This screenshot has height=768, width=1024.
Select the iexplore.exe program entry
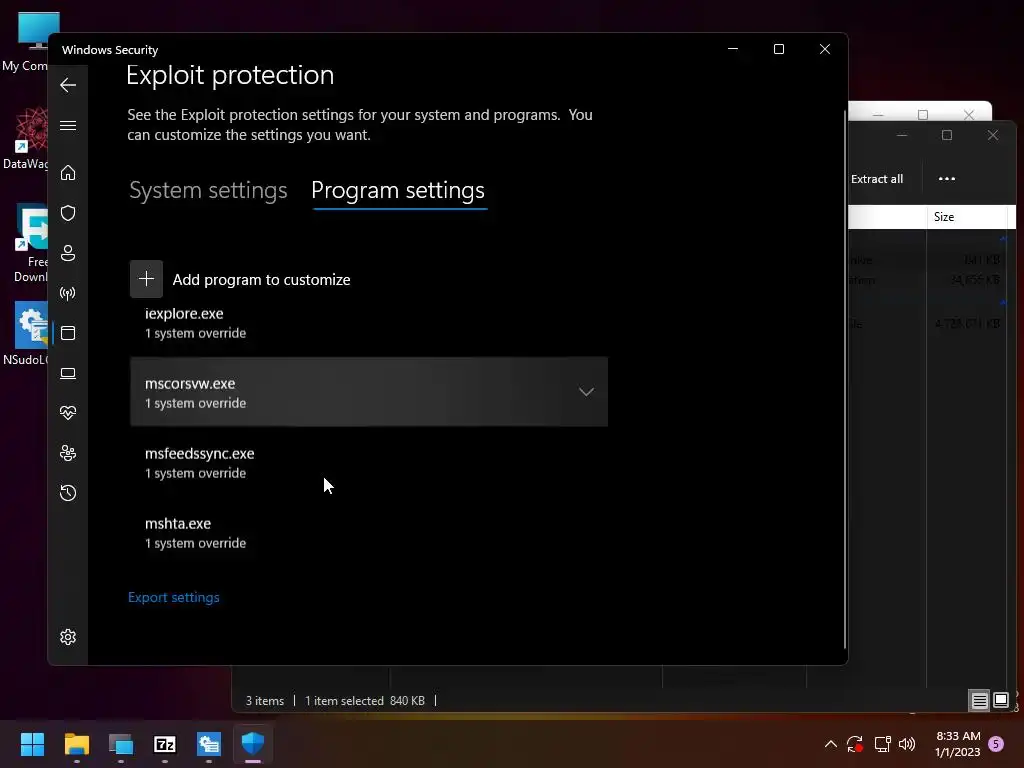point(368,323)
